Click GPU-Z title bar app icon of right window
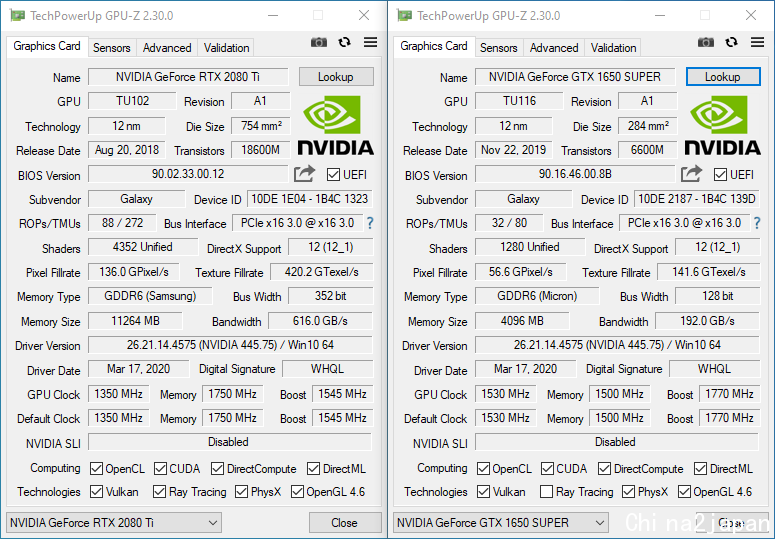The height and width of the screenshot is (539, 775). coord(405,15)
